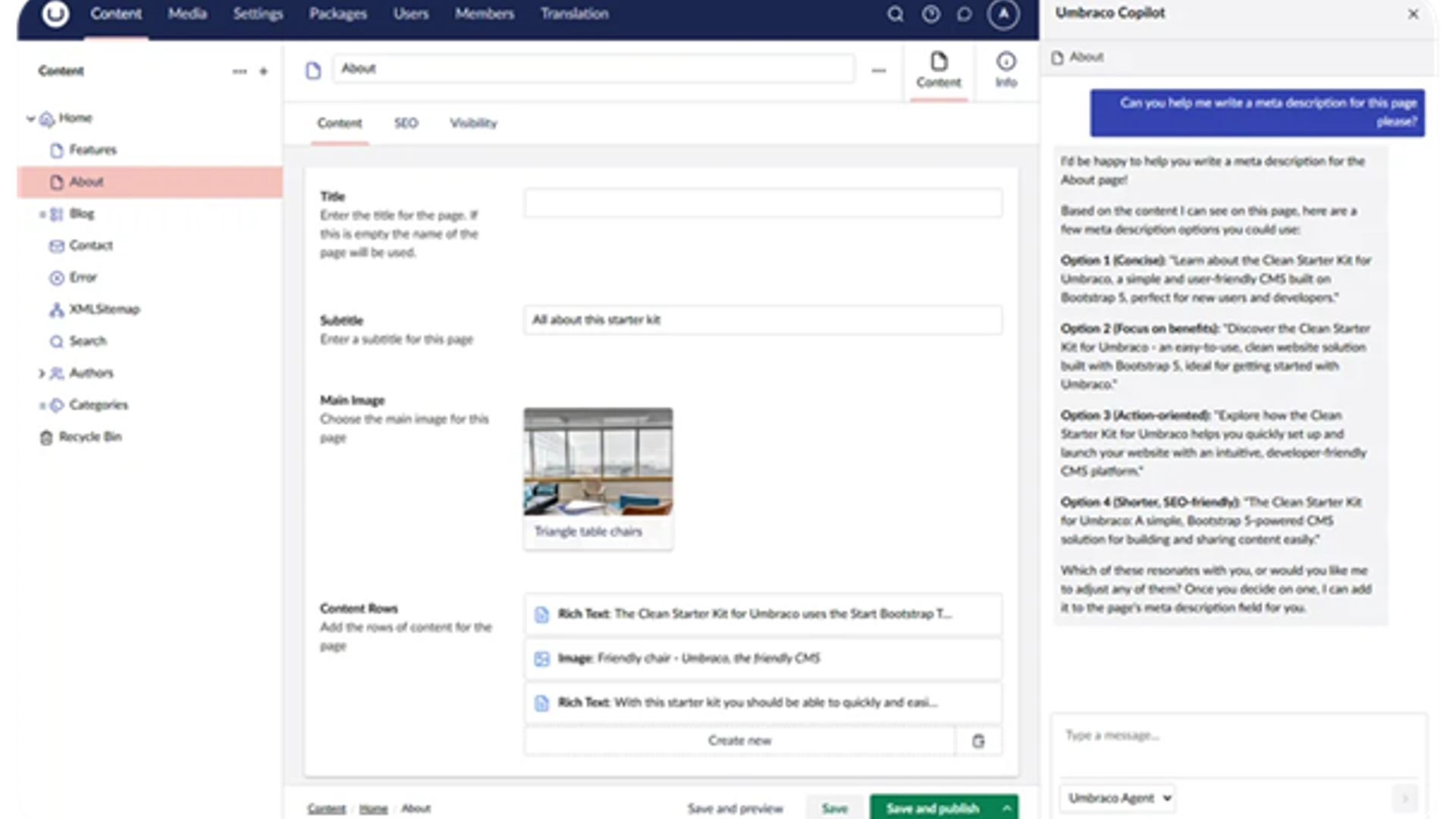The height and width of the screenshot is (819, 1456).
Task: Expand the Categories tree node
Action: [42, 405]
